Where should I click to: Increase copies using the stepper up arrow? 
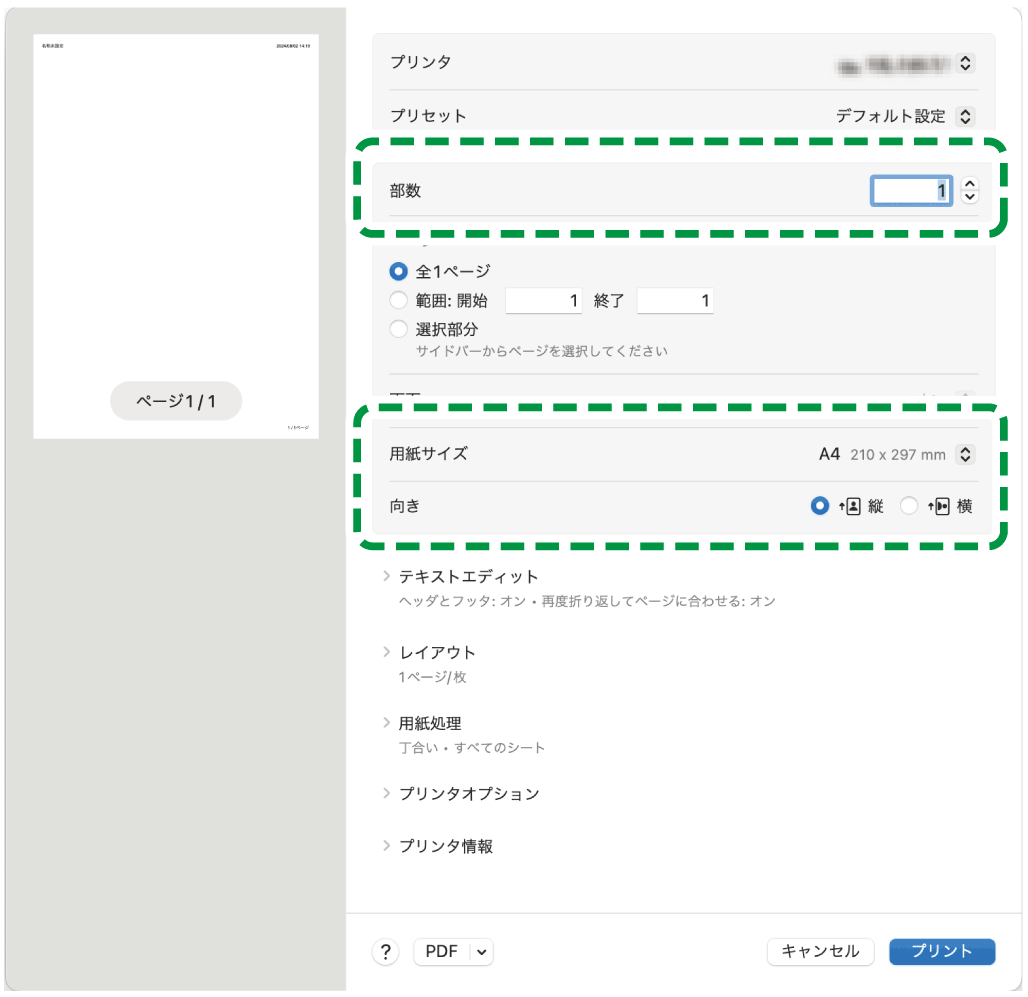(x=969, y=185)
